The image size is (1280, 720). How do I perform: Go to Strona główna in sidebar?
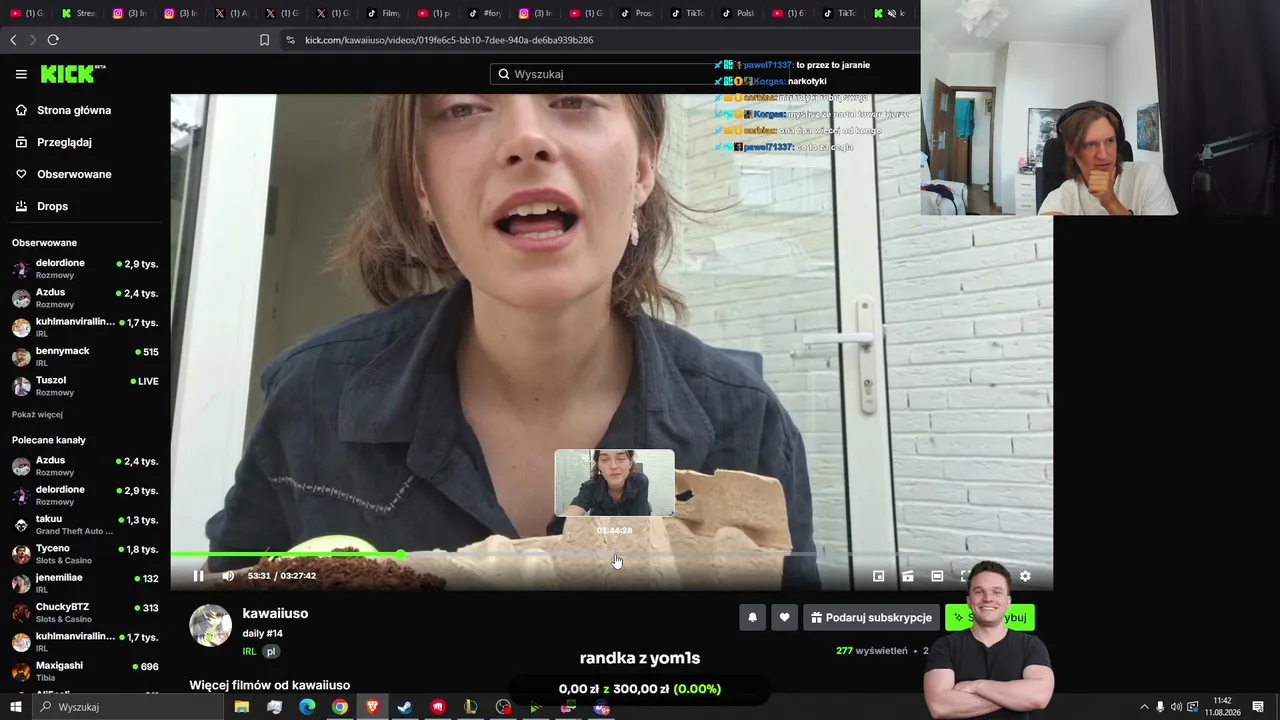point(74,110)
